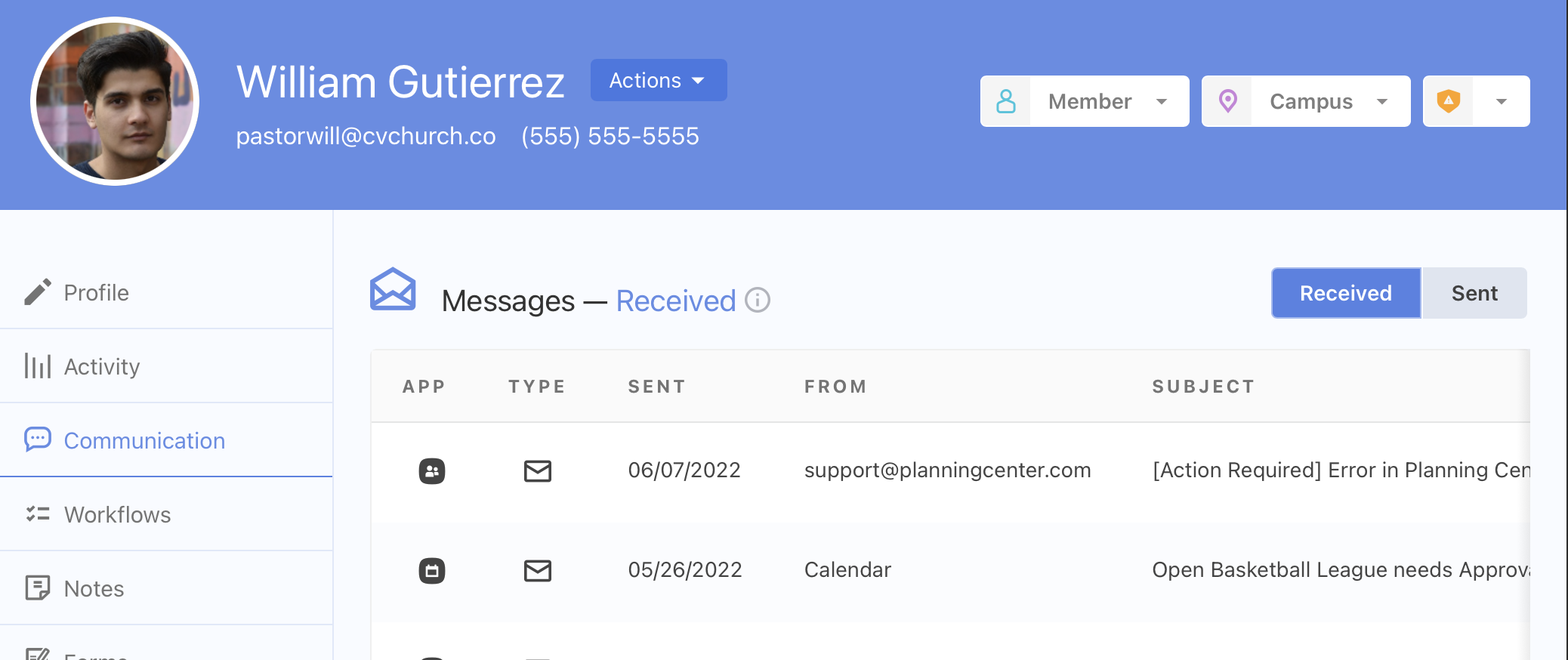Click the (555) 555-5555 phone number
This screenshot has height=660, width=1568.
coord(610,136)
